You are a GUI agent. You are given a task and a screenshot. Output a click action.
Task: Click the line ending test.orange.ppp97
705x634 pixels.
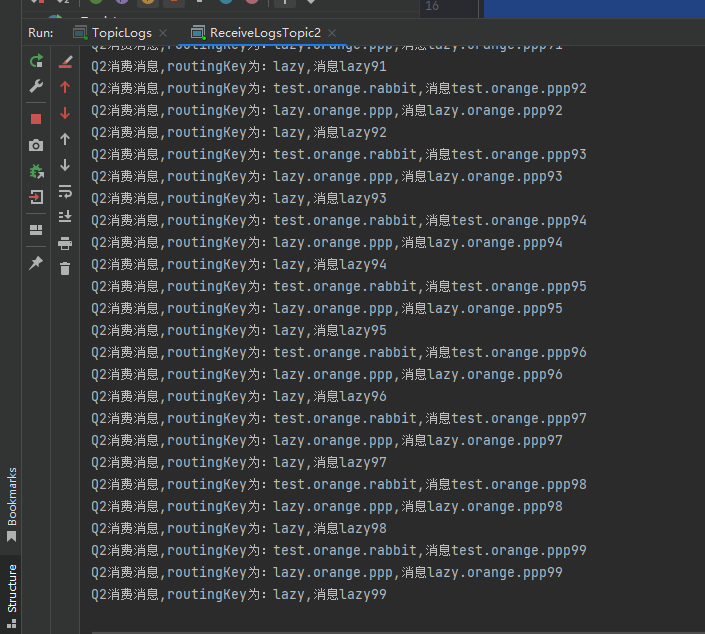(x=339, y=418)
